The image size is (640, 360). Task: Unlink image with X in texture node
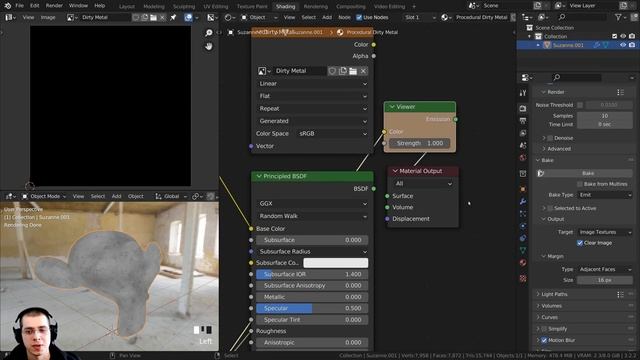363,71
